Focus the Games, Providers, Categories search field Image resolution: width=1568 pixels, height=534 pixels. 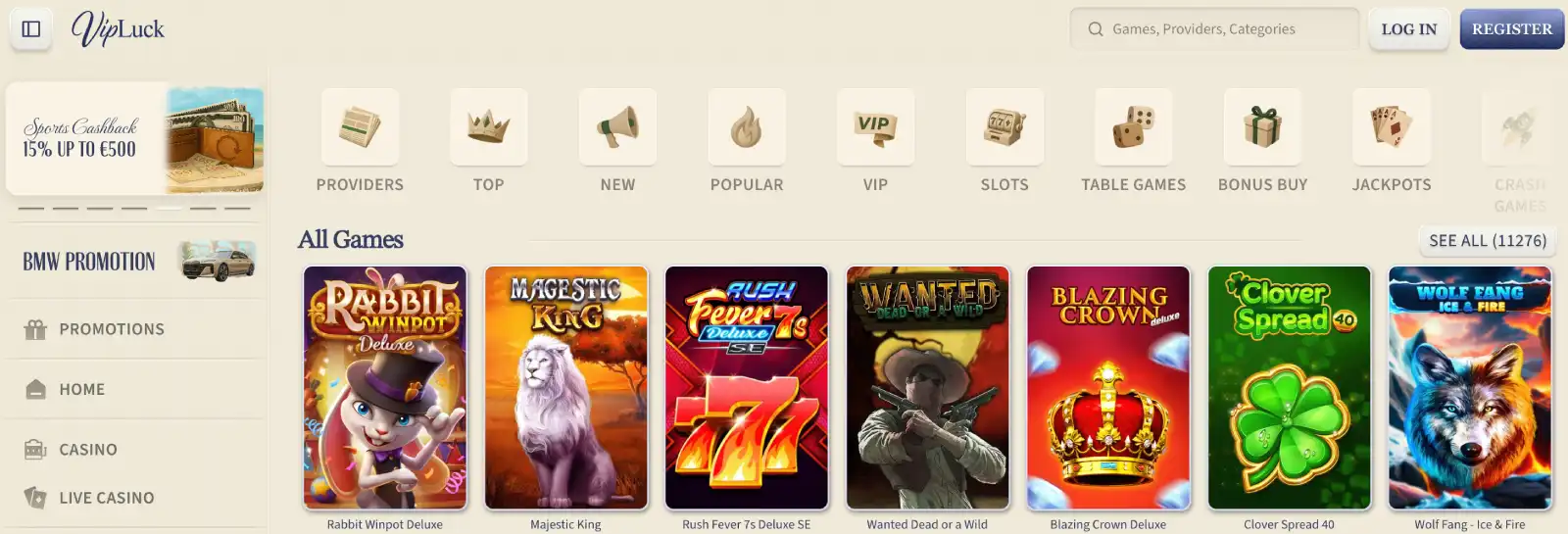coord(1214,29)
